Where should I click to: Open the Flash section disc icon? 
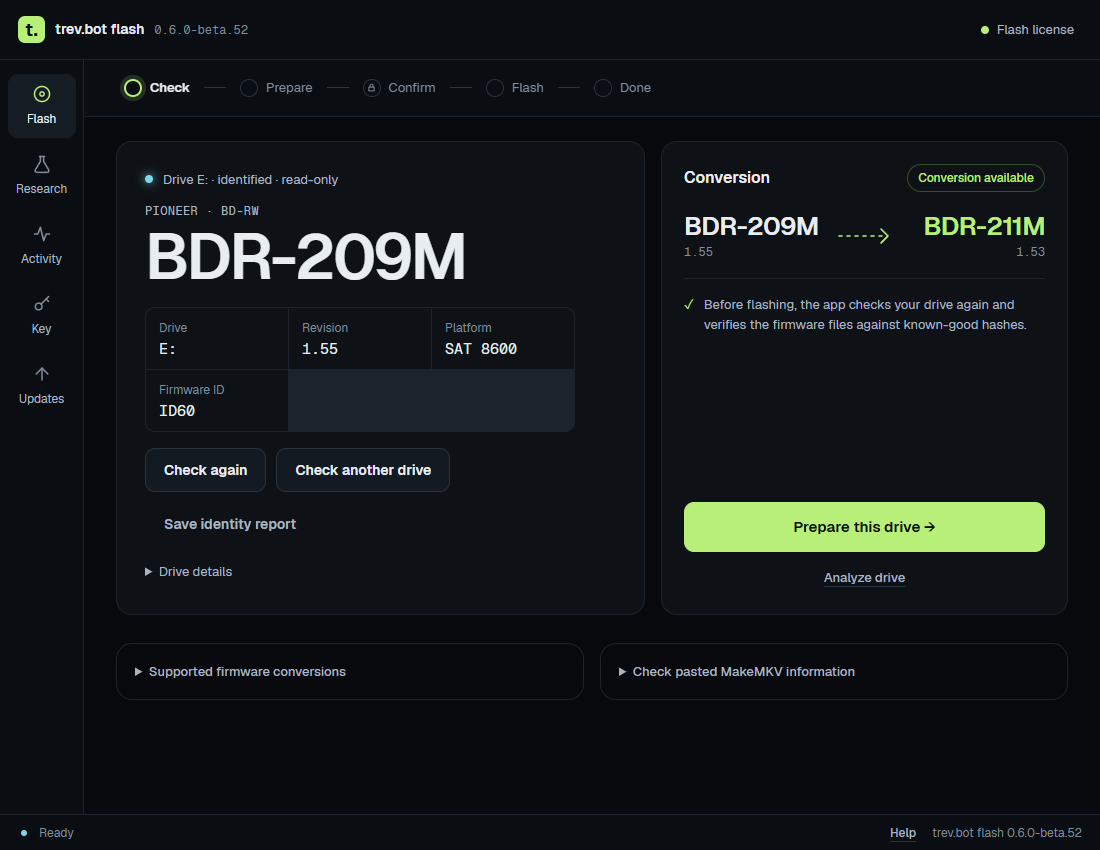(41, 94)
